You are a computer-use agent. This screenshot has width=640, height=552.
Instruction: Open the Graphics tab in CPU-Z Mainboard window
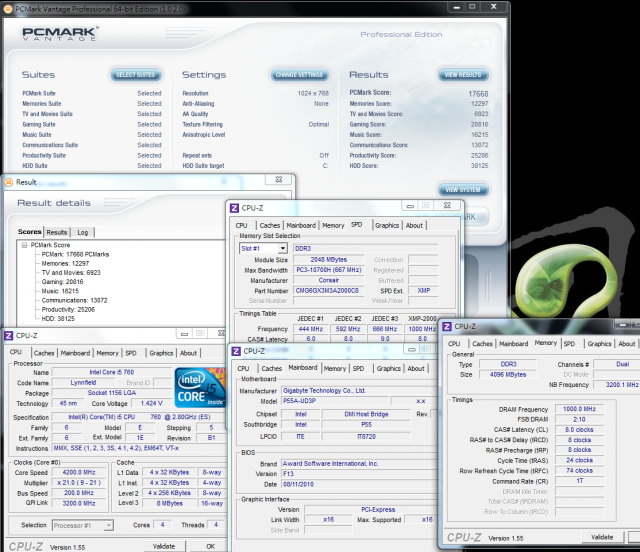389,369
